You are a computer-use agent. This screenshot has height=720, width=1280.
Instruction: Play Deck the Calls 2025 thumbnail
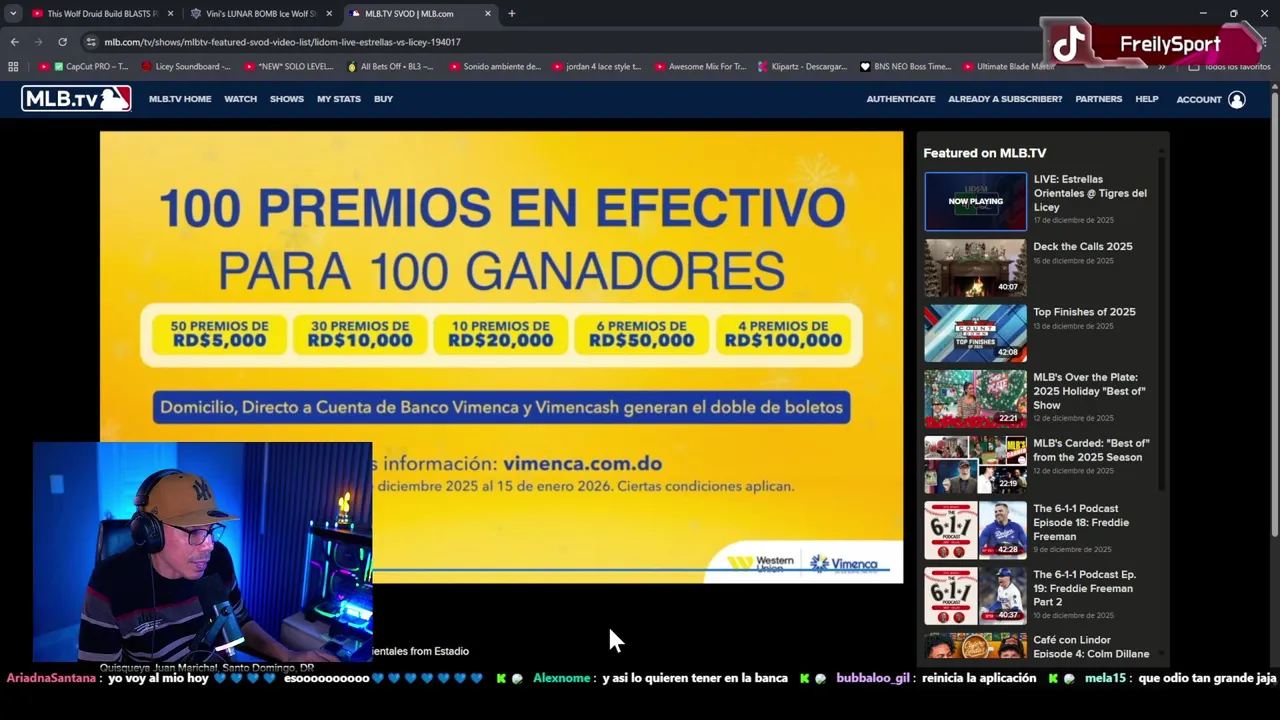[975, 267]
